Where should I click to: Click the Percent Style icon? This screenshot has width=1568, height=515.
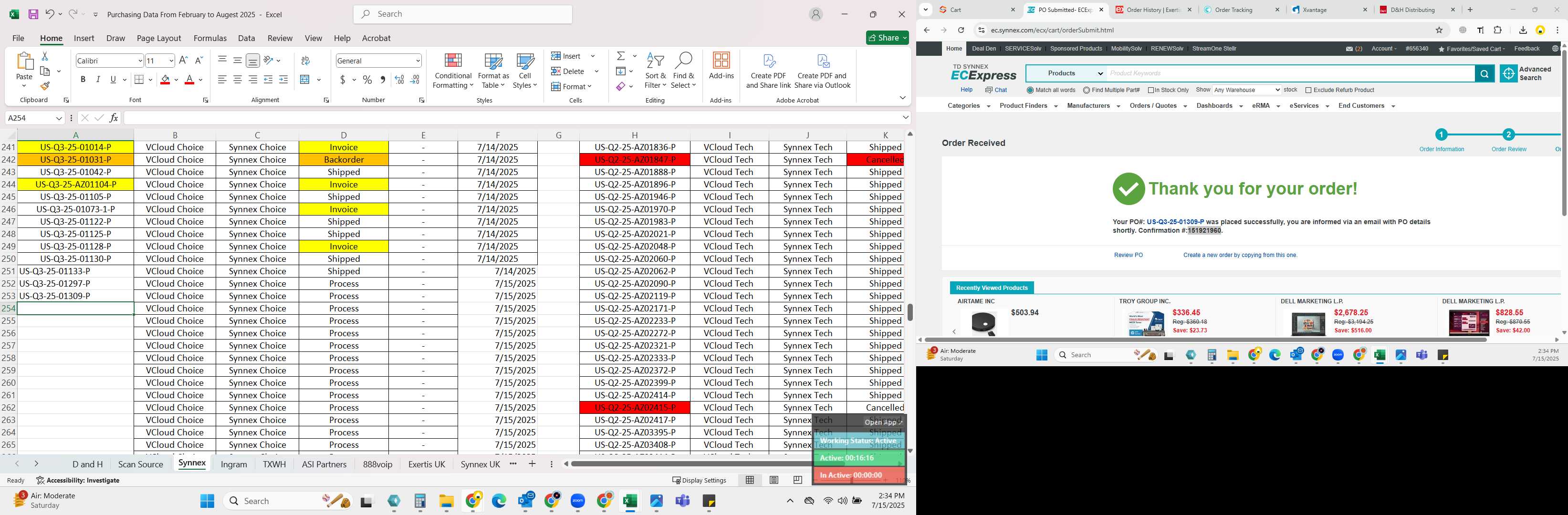point(367,80)
